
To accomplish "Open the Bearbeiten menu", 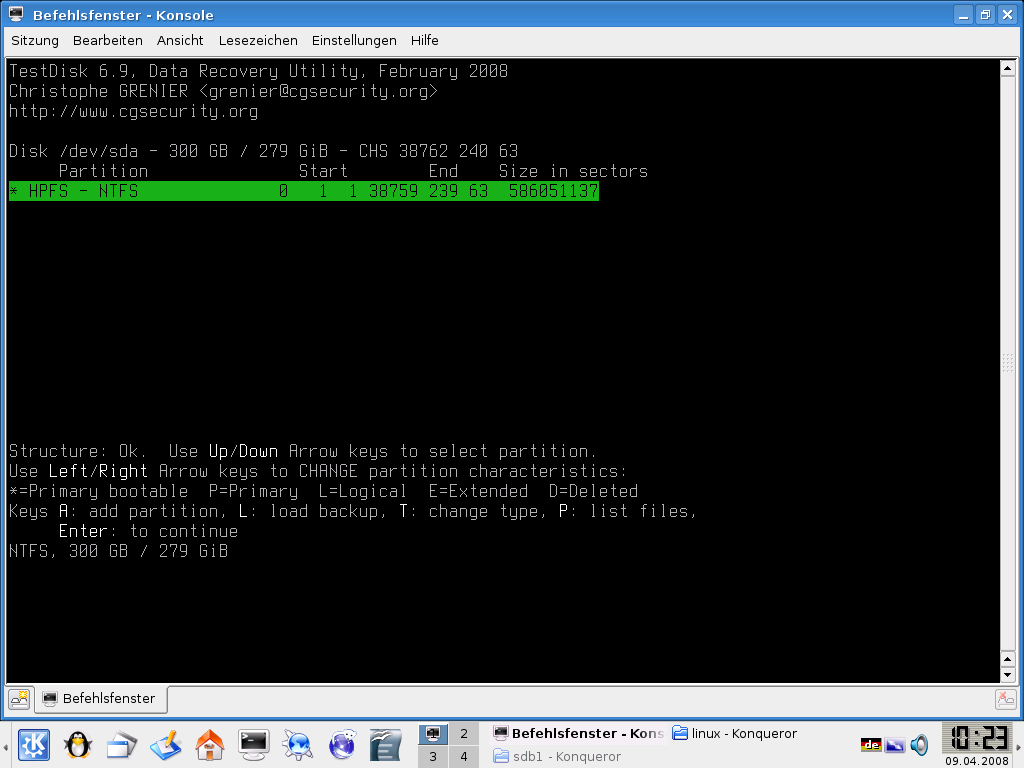I will [108, 40].
